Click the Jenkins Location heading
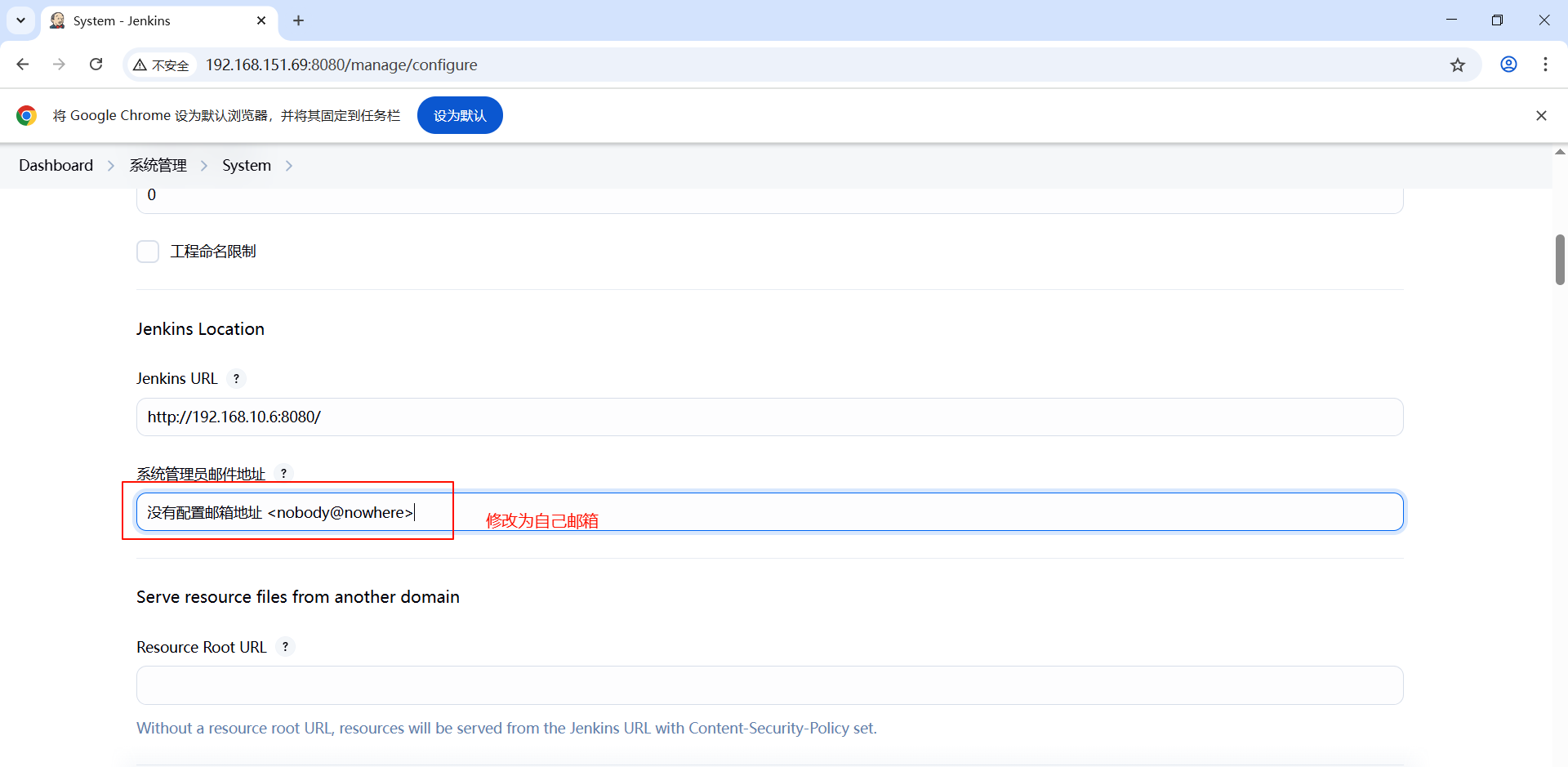 (200, 329)
